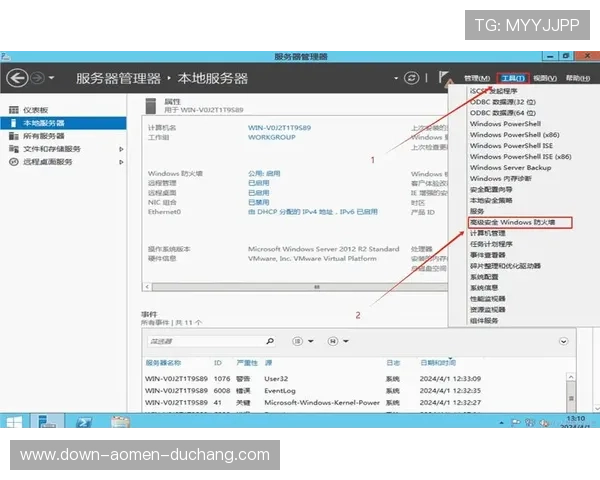Expand 远程桌面服务 arrow
The width and height of the screenshot is (600, 480).
121,162
